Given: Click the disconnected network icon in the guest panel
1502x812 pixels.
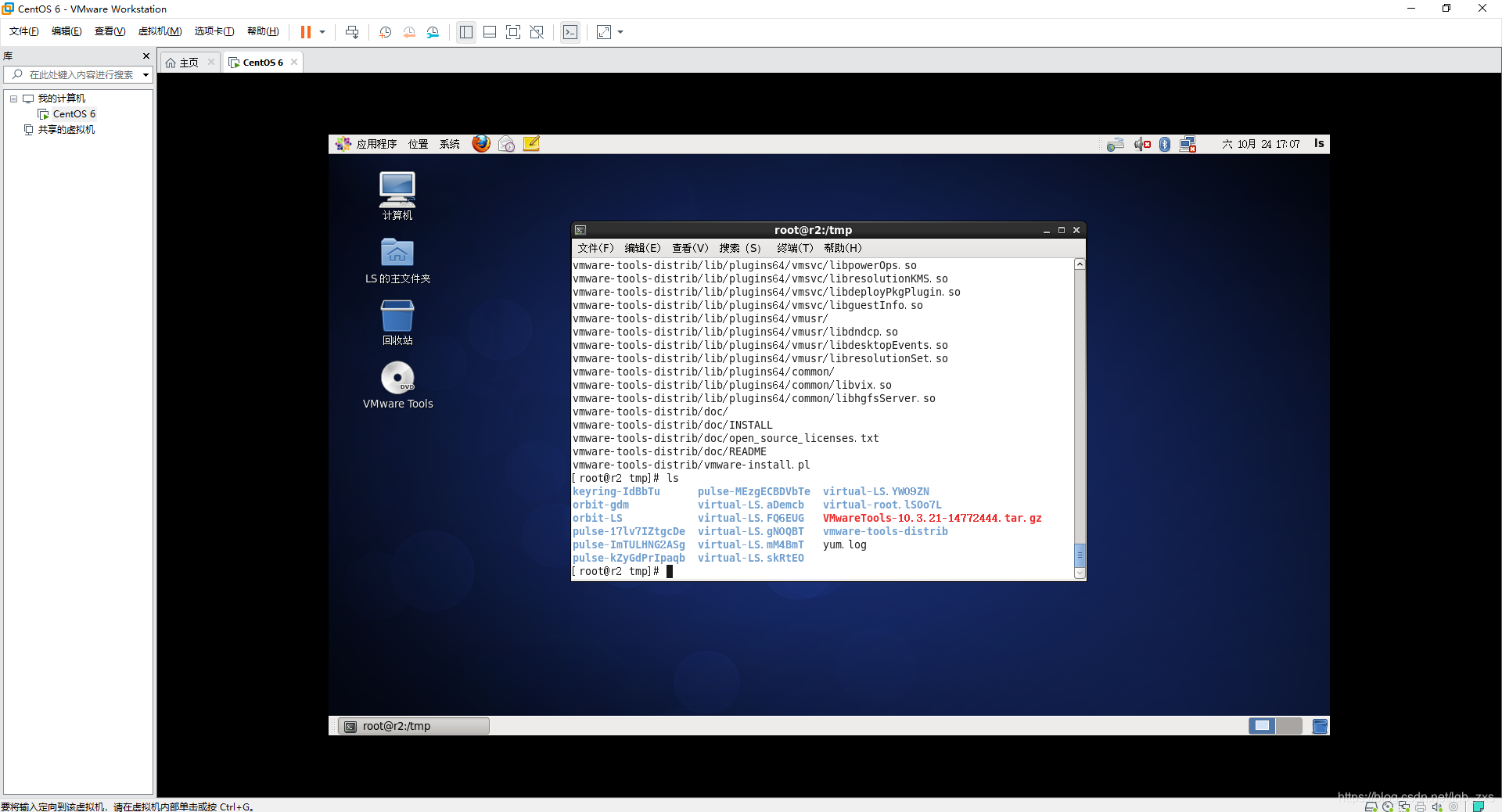Looking at the screenshot, I should click(1188, 144).
